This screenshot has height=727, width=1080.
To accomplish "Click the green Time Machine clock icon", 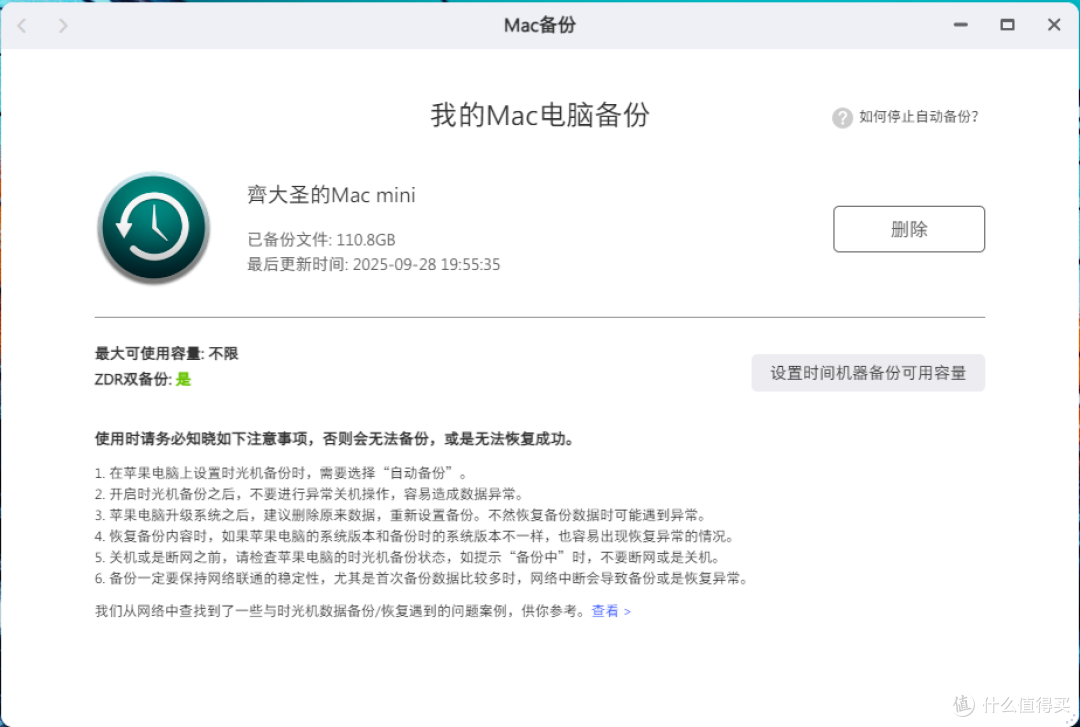I will [153, 228].
